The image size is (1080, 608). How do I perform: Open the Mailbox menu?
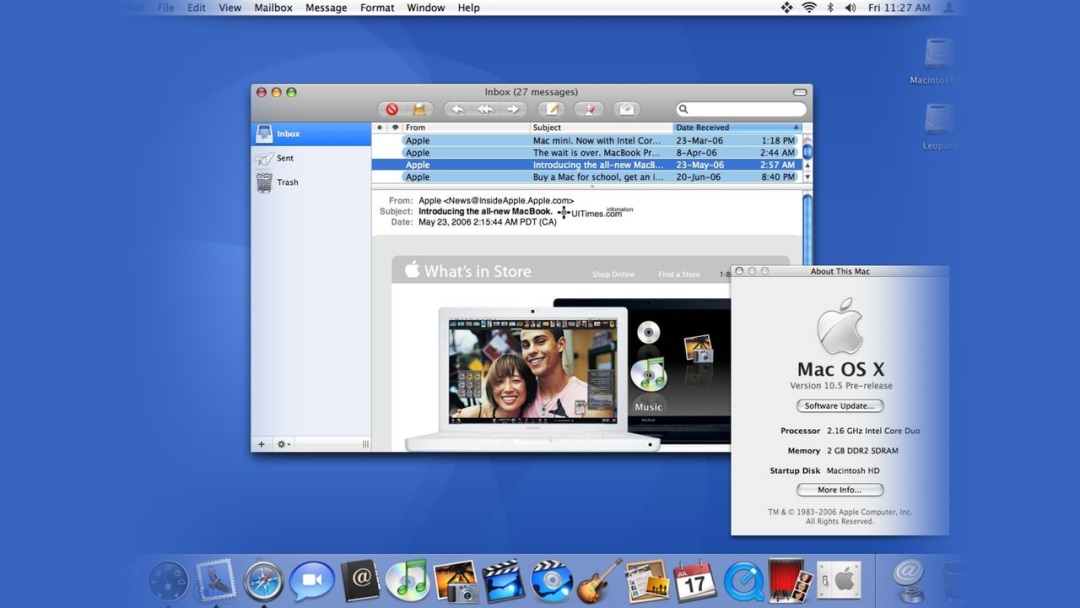(x=273, y=8)
